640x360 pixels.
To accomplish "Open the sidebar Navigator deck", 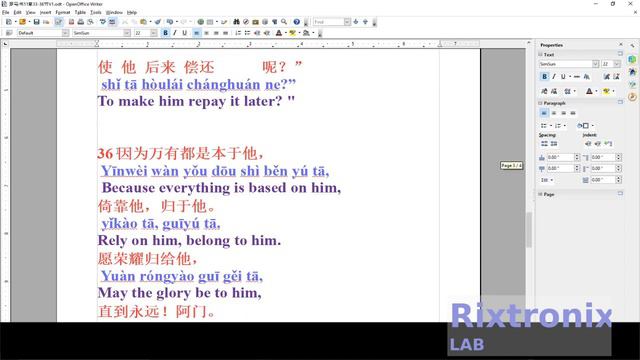I will pyautogui.click(x=632, y=97).
